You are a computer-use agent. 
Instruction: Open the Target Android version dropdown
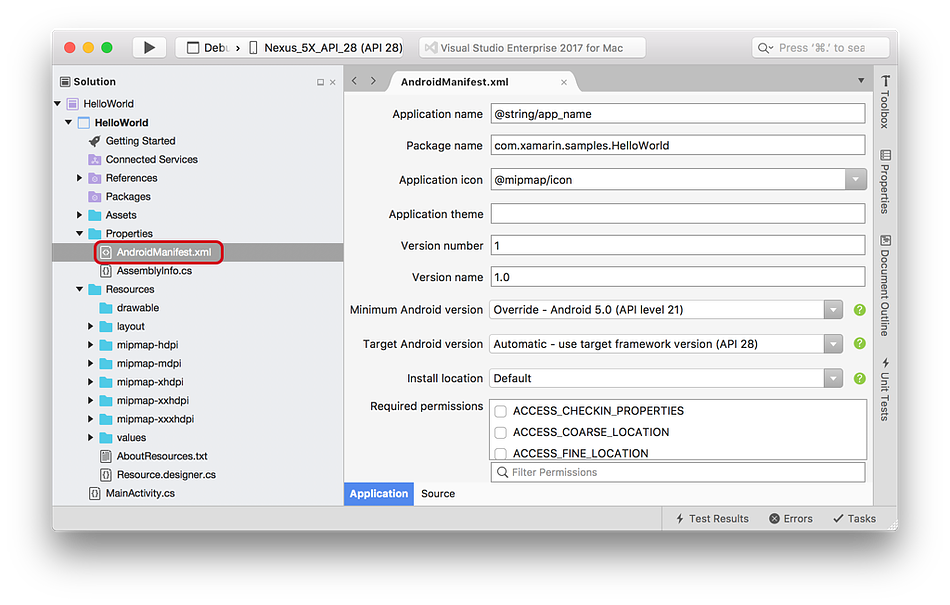click(x=833, y=344)
